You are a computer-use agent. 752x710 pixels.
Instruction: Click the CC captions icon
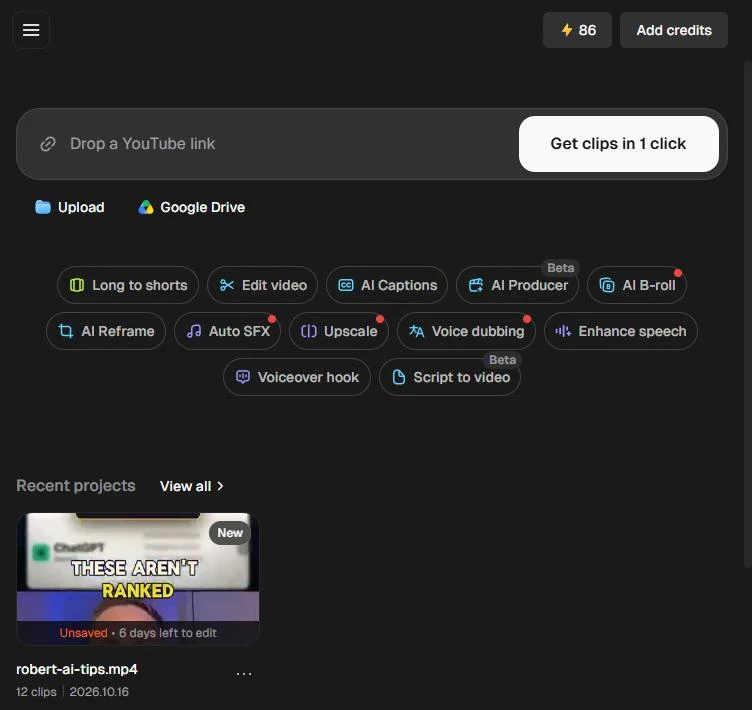click(346, 285)
